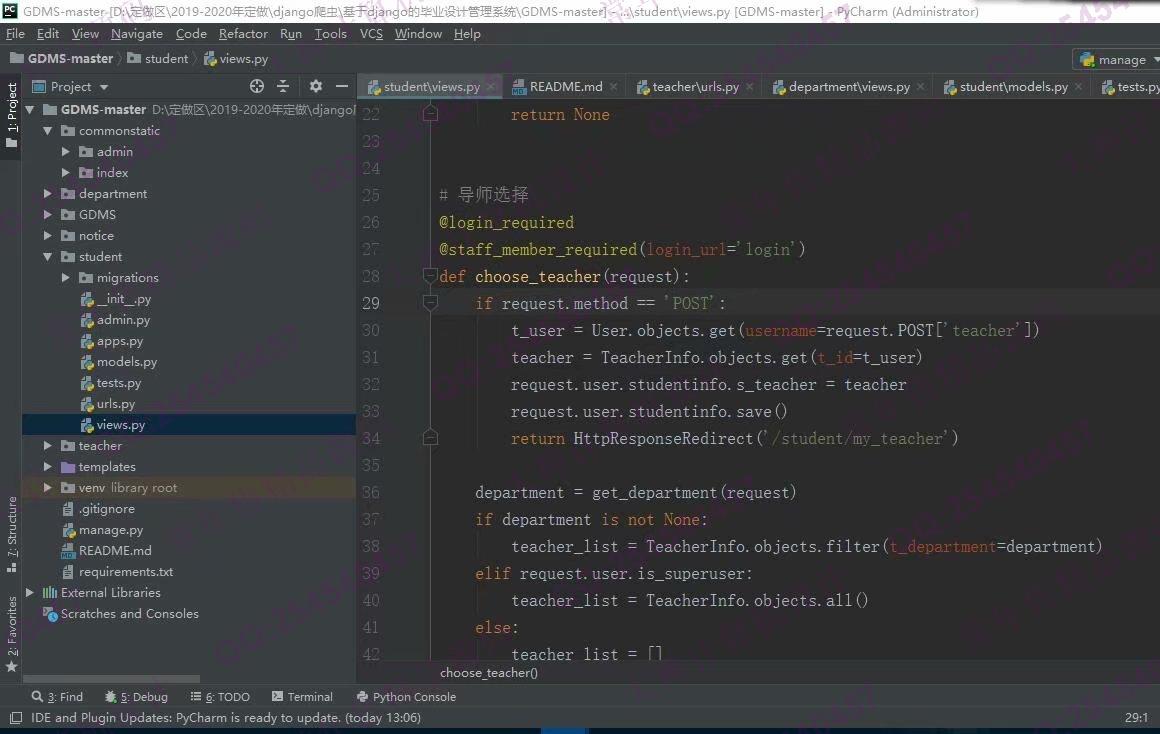The height and width of the screenshot is (734, 1160).
Task: Expand External Libraries node
Action: click(x=30, y=593)
